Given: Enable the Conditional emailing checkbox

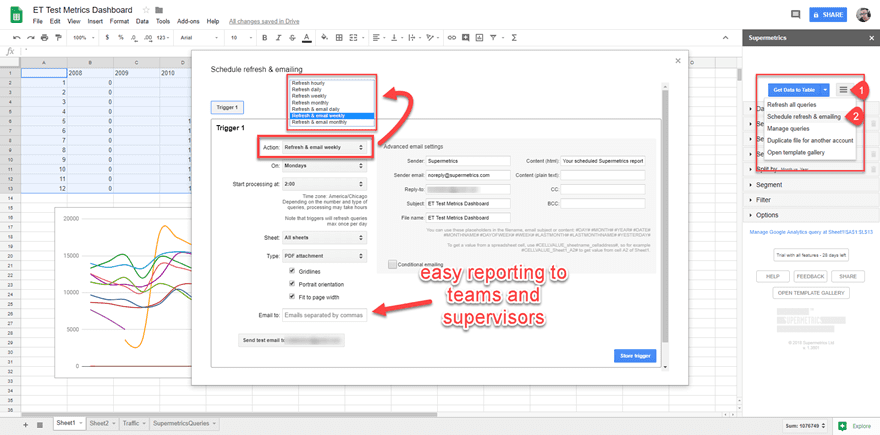Looking at the screenshot, I should click(x=392, y=264).
